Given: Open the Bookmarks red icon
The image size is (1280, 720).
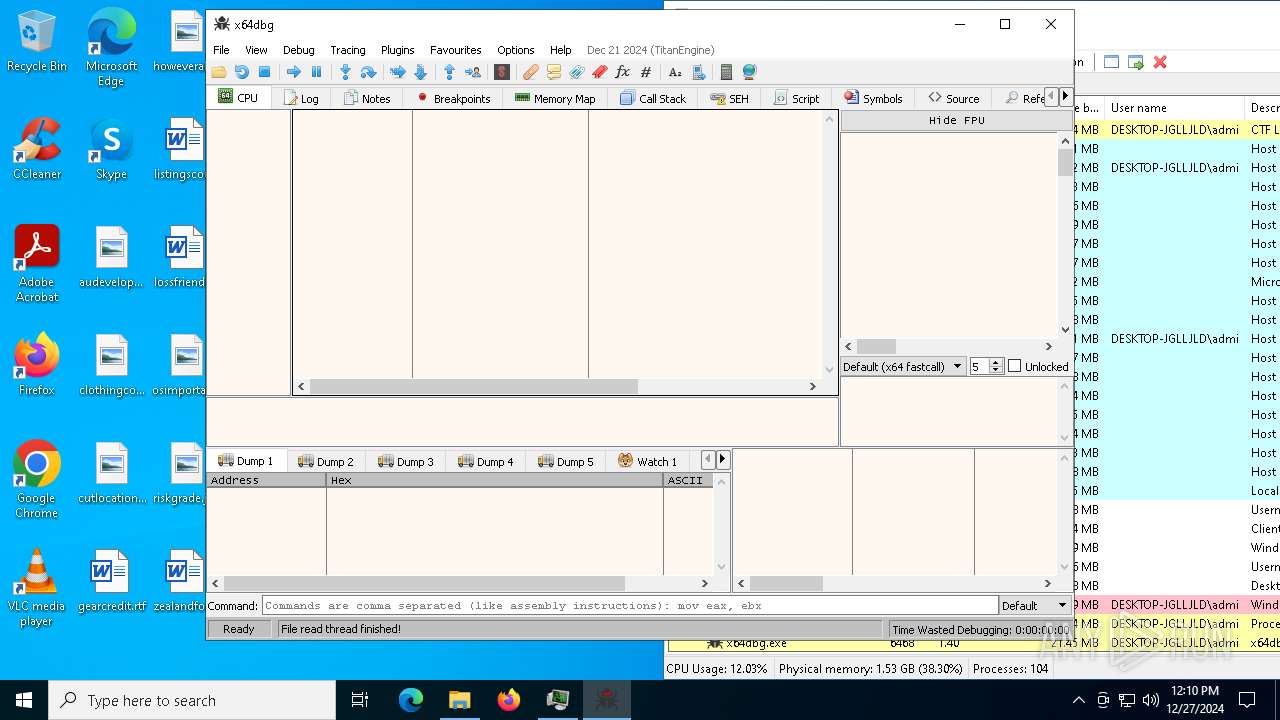Looking at the screenshot, I should [x=600, y=72].
